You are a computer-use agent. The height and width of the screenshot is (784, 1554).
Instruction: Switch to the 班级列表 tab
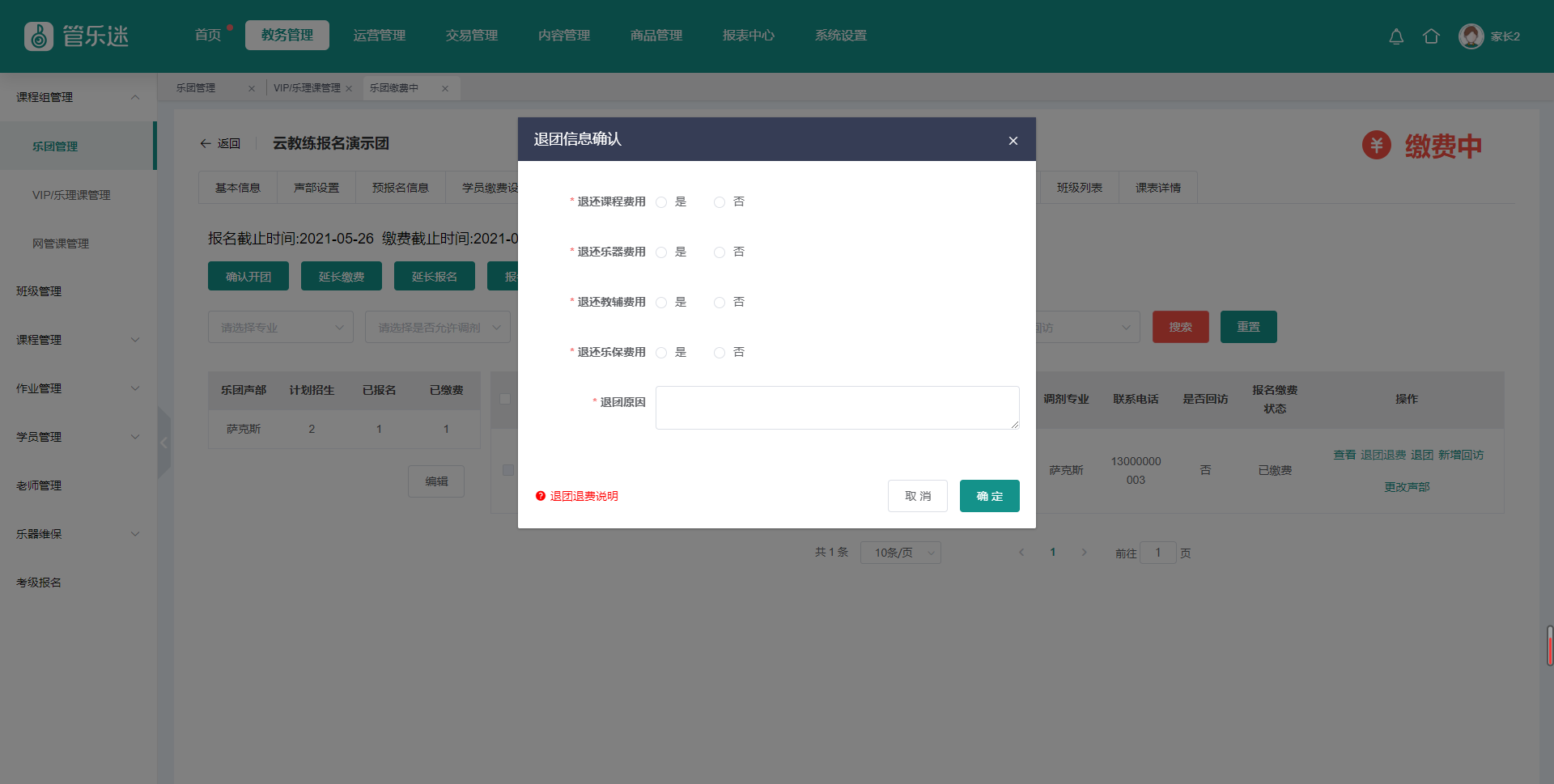click(1079, 188)
